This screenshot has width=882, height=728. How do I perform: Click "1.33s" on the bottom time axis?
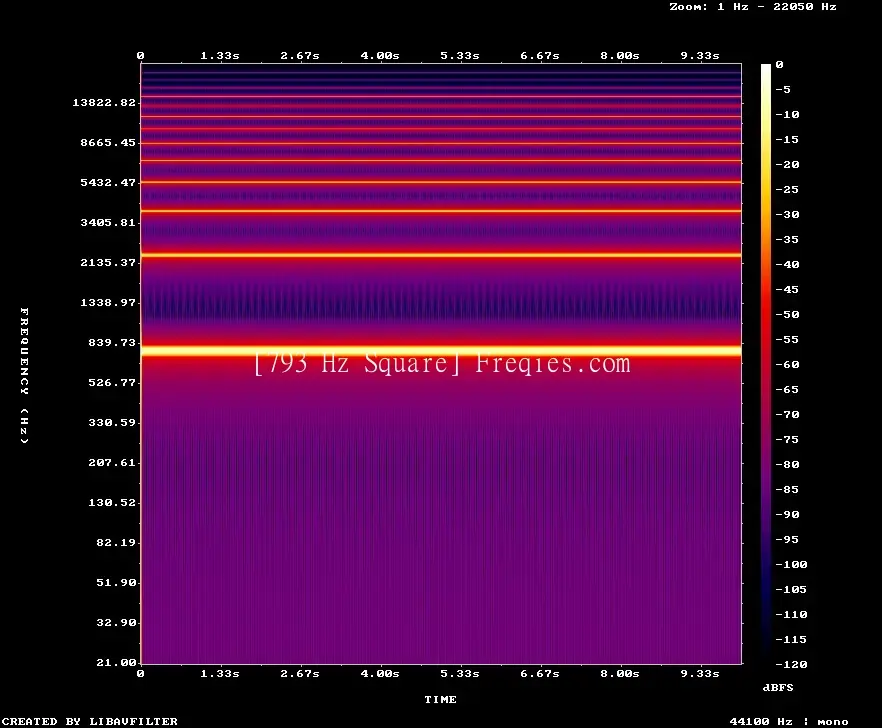220,673
